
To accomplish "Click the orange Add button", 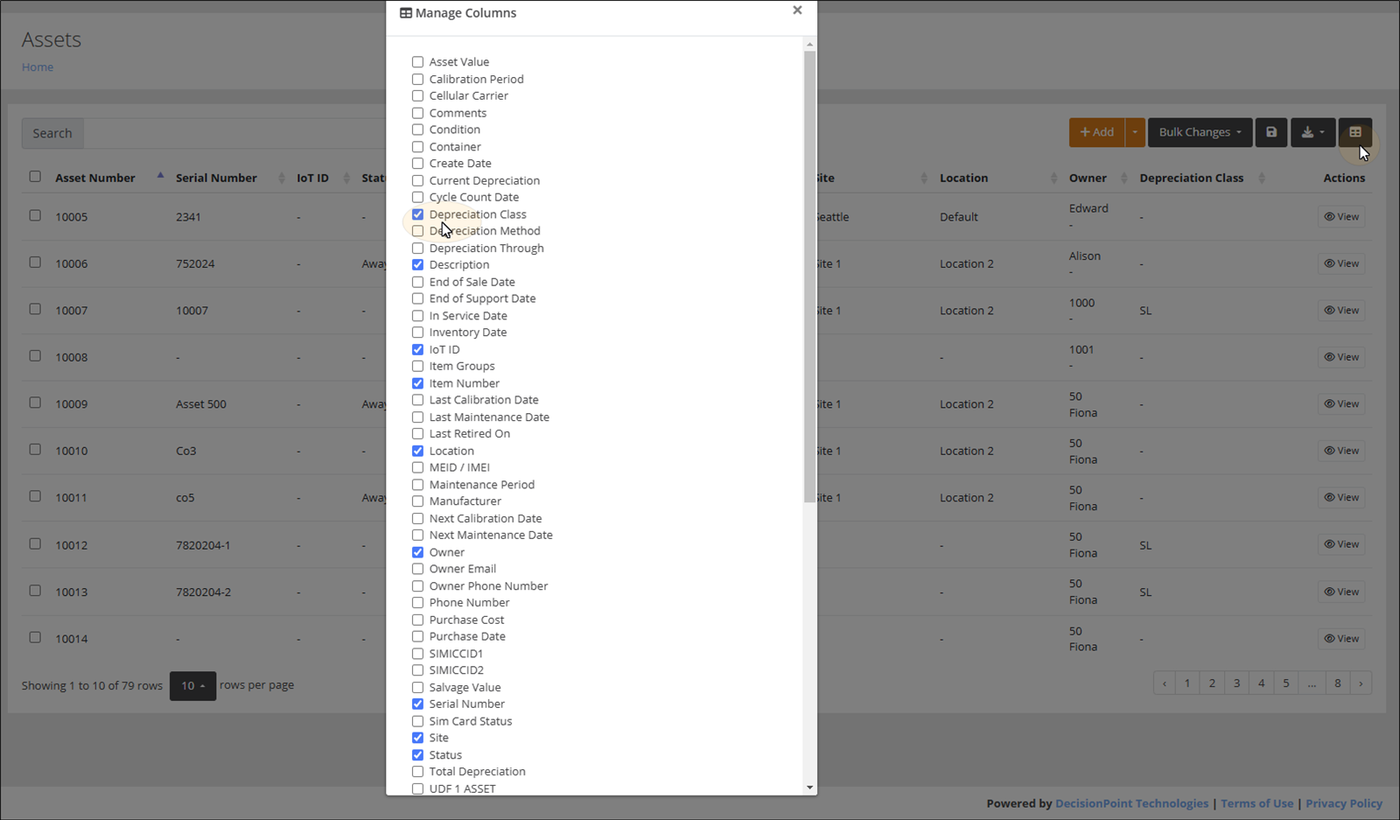I will pos(1097,132).
